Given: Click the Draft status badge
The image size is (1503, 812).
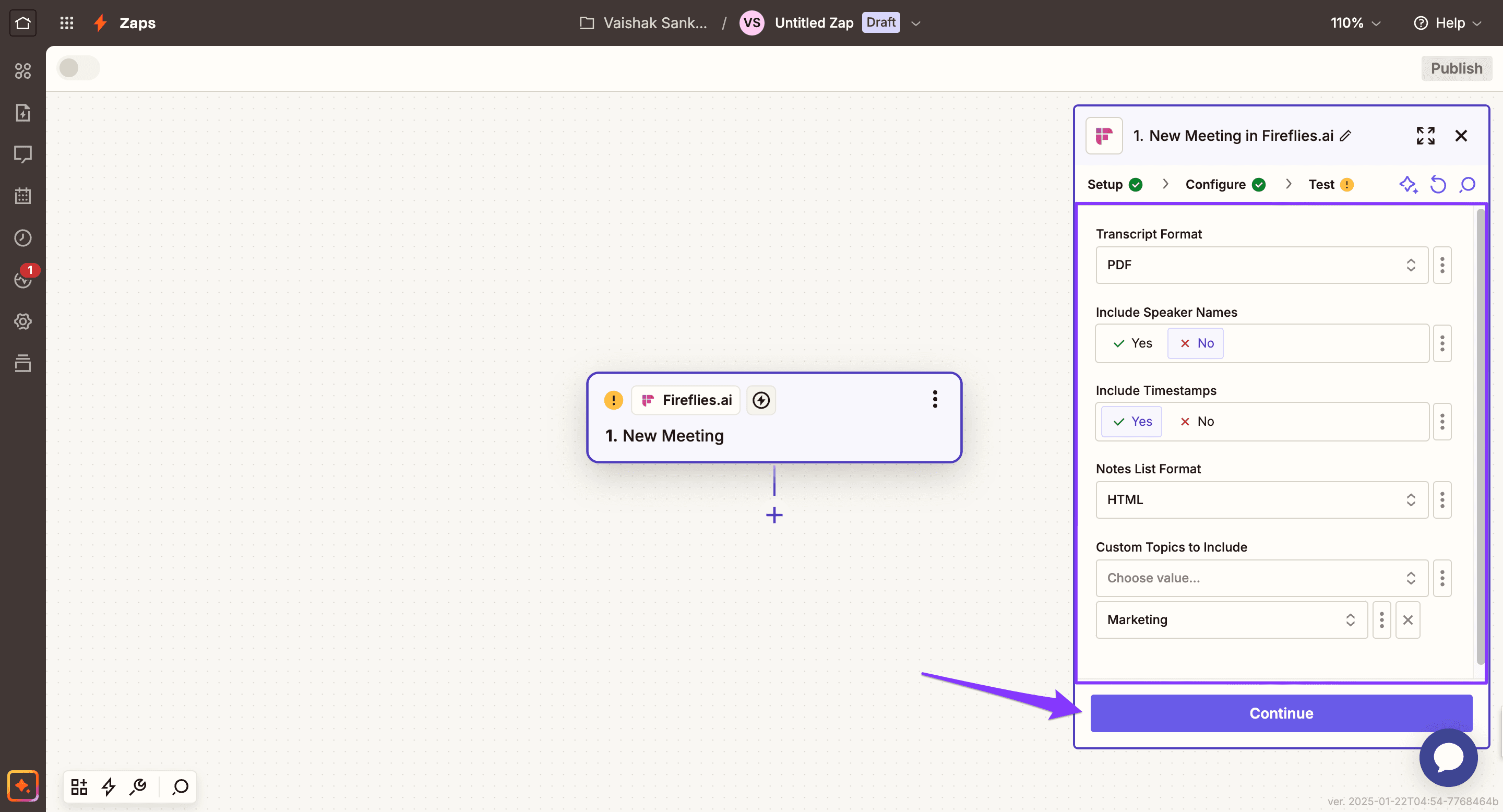Looking at the screenshot, I should click(880, 22).
